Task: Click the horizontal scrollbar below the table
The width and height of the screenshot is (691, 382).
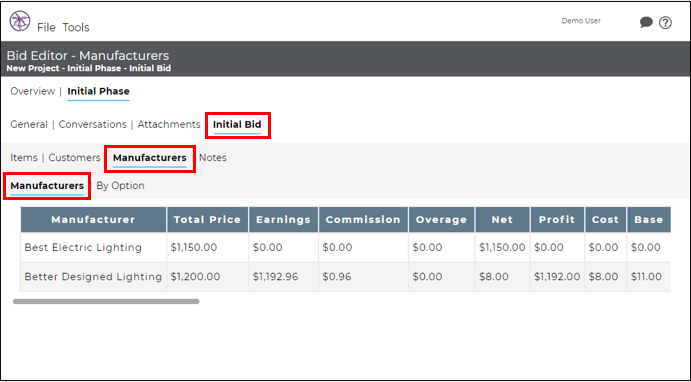Action: point(106,301)
